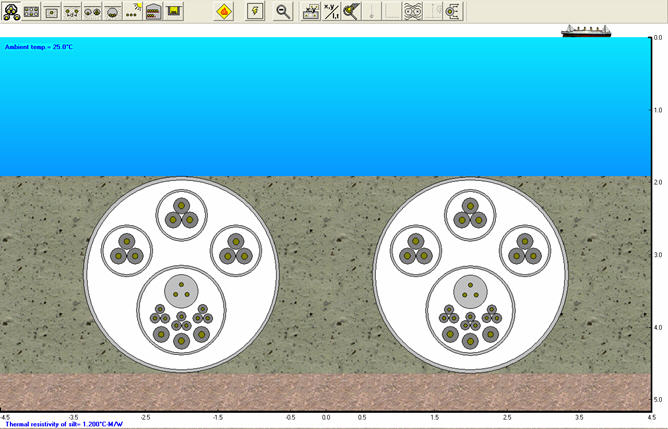This screenshot has width=668, height=429.
Task: Click the sun-with-dots toolbar icon
Action: [133, 11]
